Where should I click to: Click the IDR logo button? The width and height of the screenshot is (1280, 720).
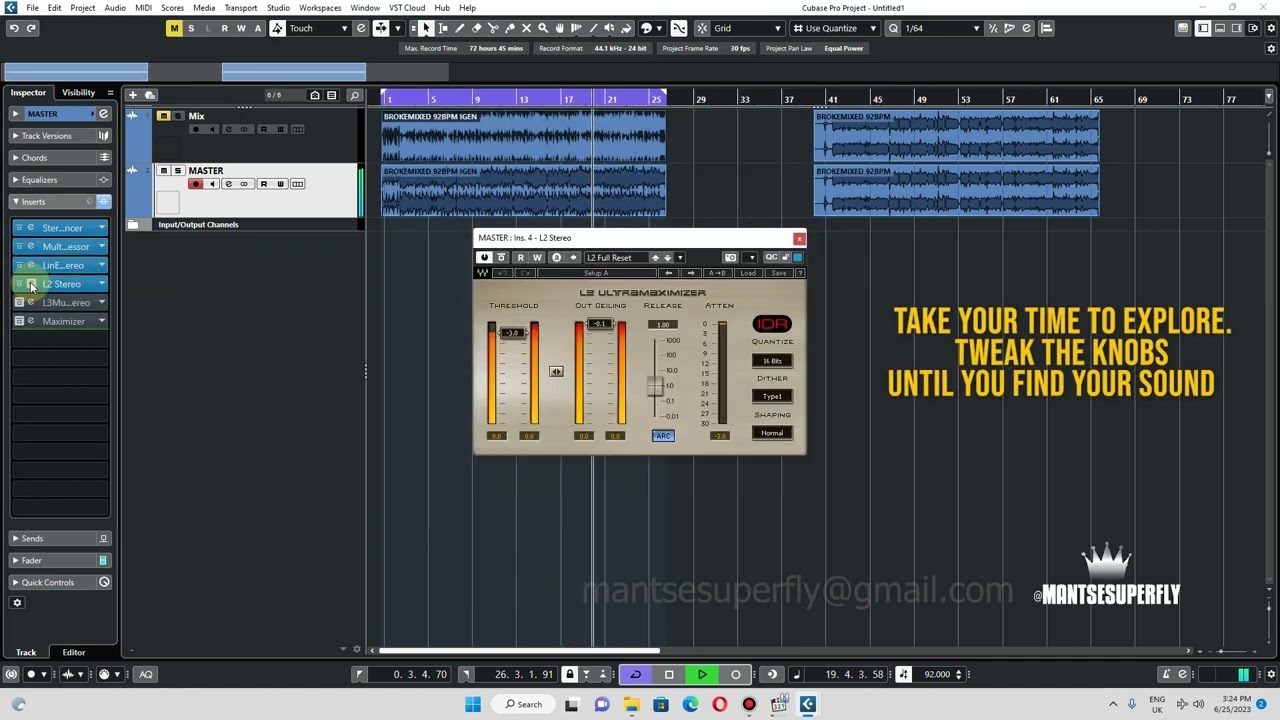coord(772,323)
